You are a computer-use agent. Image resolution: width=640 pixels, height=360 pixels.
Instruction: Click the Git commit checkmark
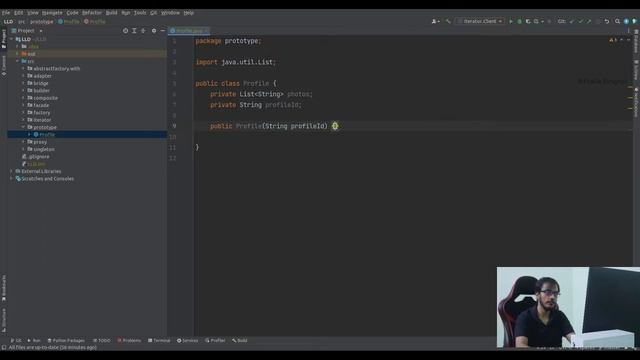click(580, 21)
